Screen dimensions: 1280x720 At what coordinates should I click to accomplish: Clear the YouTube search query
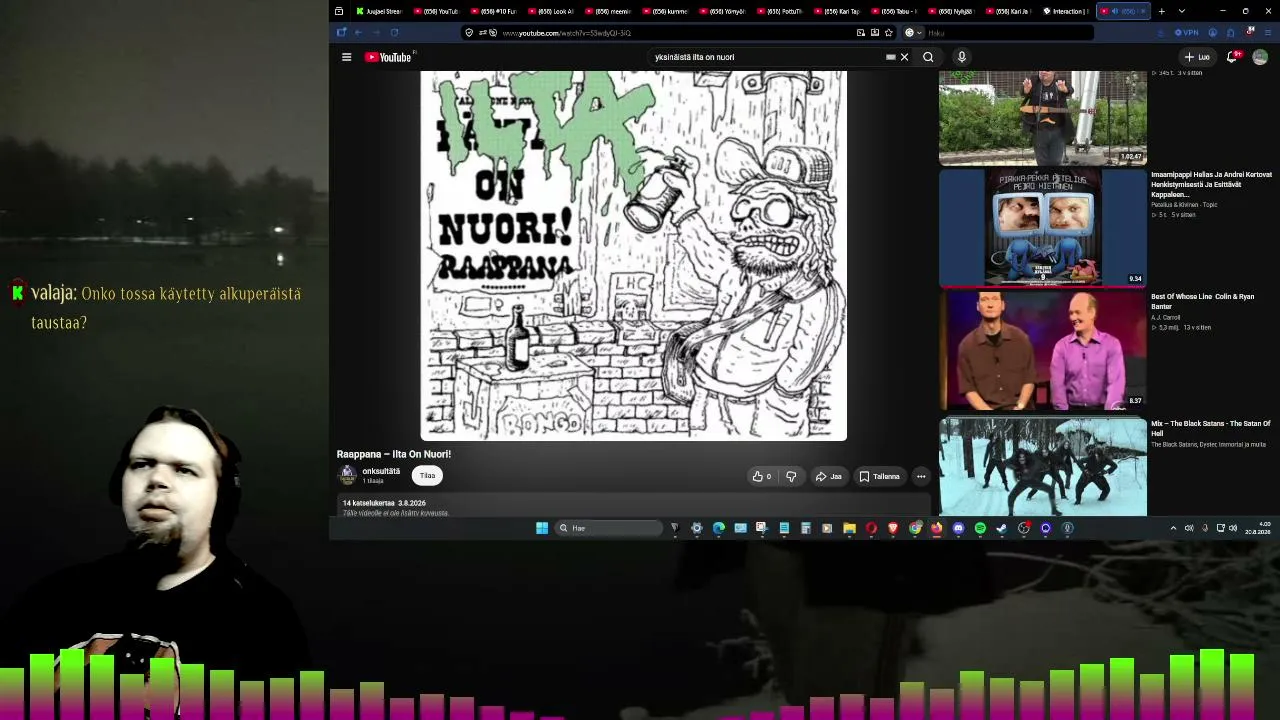tap(904, 57)
